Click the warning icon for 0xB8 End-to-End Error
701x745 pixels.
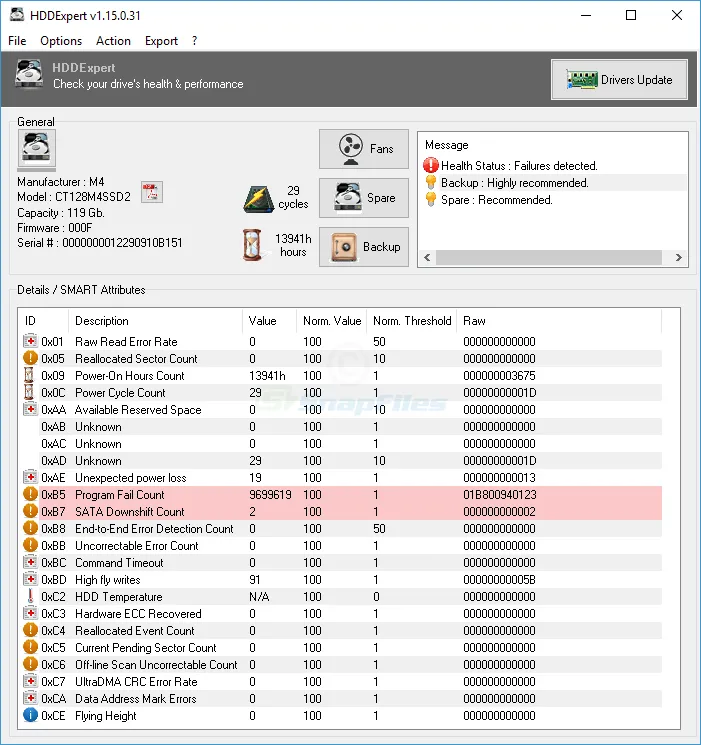coord(30,528)
